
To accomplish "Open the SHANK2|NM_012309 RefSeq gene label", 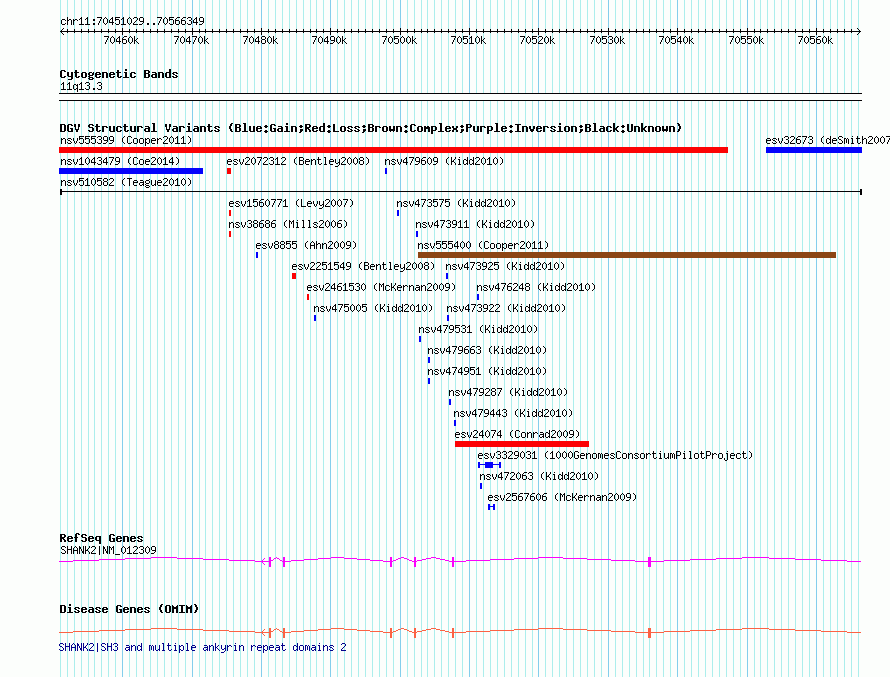I will [108, 550].
